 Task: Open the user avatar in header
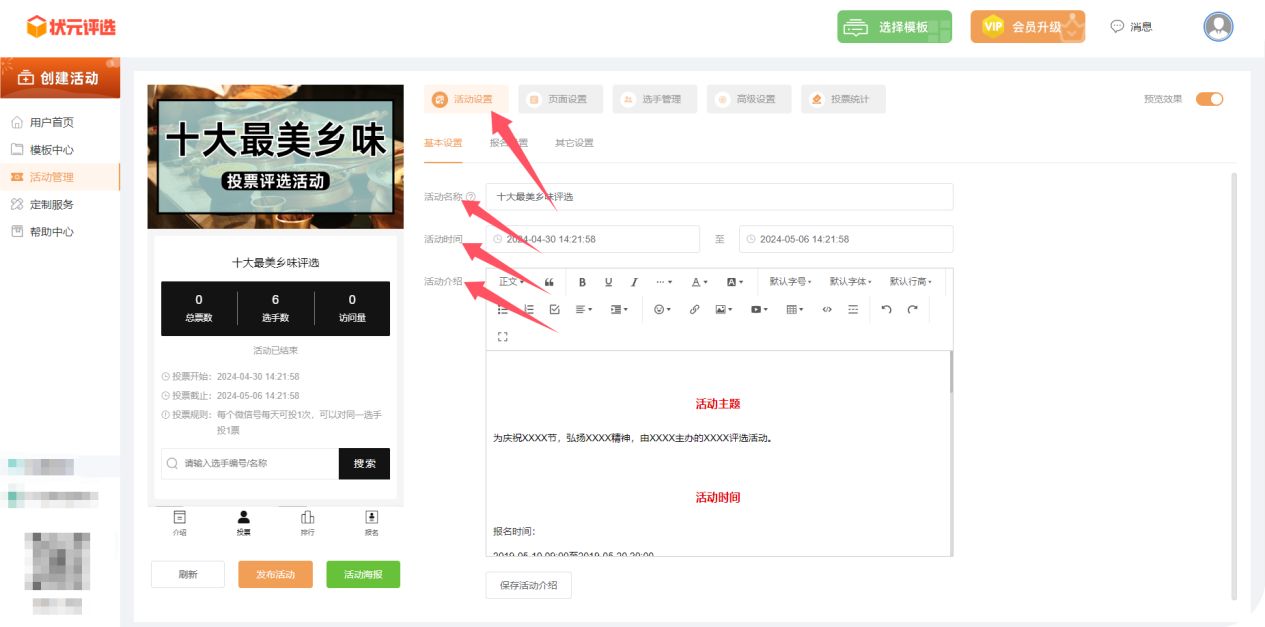(1218, 27)
